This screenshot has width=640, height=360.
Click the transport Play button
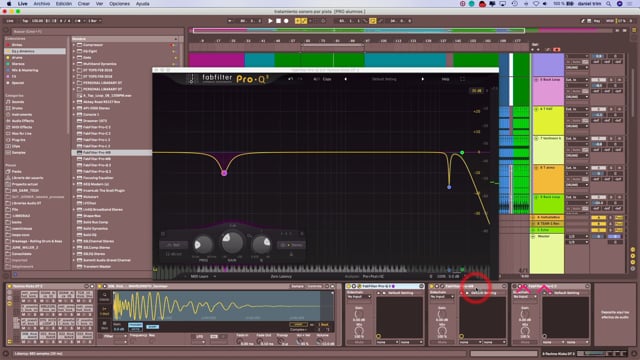[270, 21]
